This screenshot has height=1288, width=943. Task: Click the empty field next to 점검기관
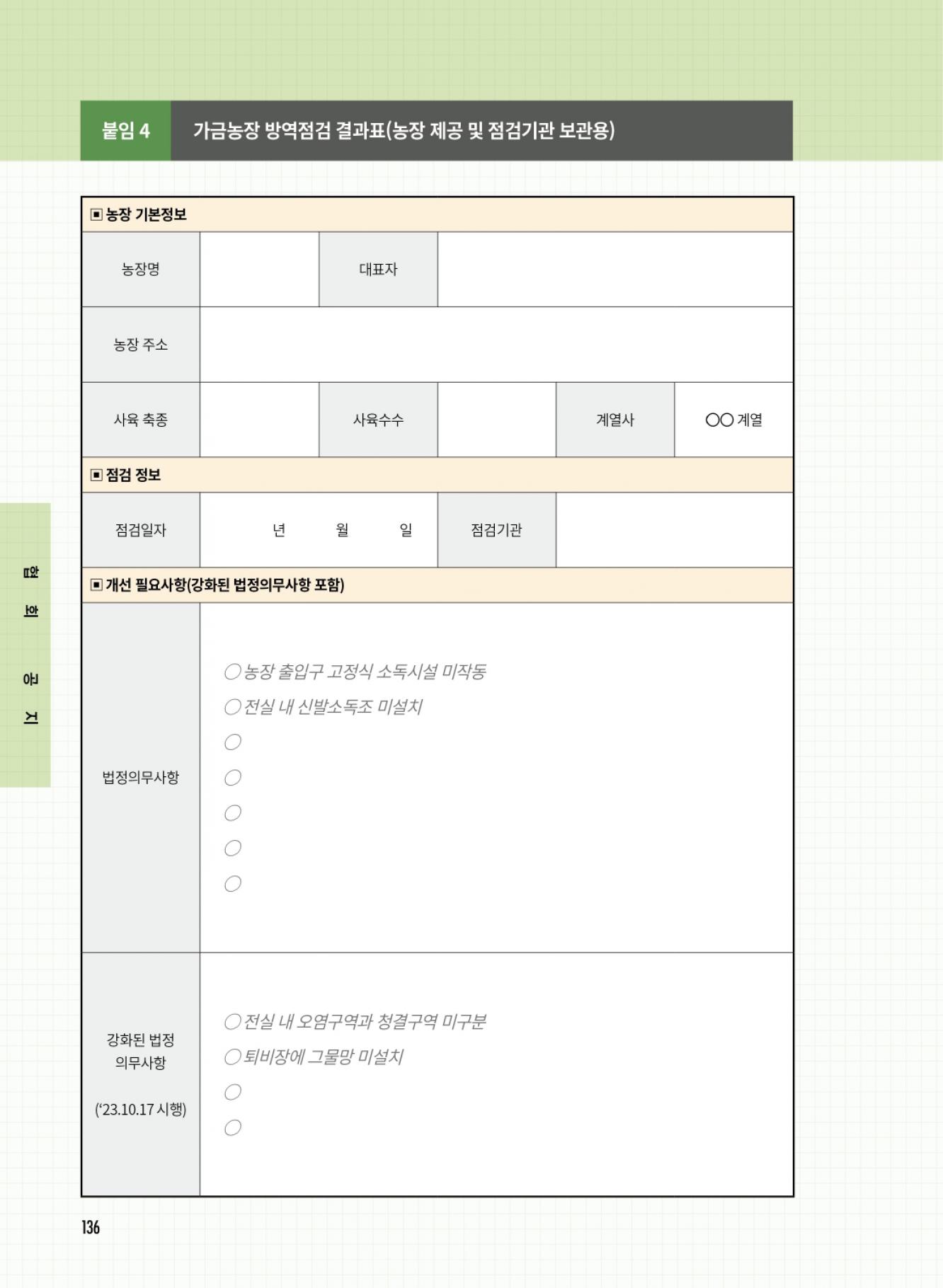tap(674, 530)
